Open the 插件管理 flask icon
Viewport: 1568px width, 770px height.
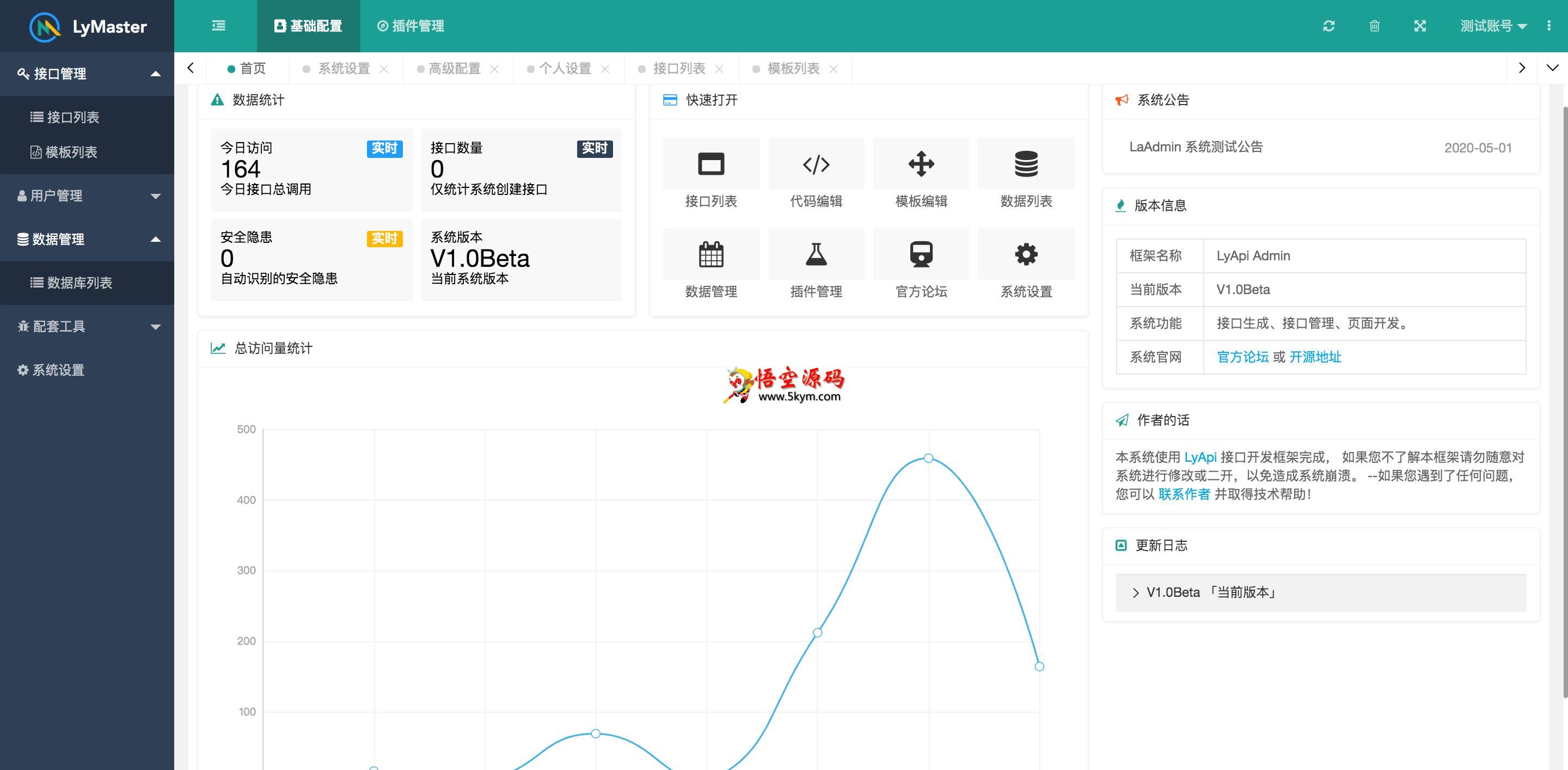tap(816, 254)
